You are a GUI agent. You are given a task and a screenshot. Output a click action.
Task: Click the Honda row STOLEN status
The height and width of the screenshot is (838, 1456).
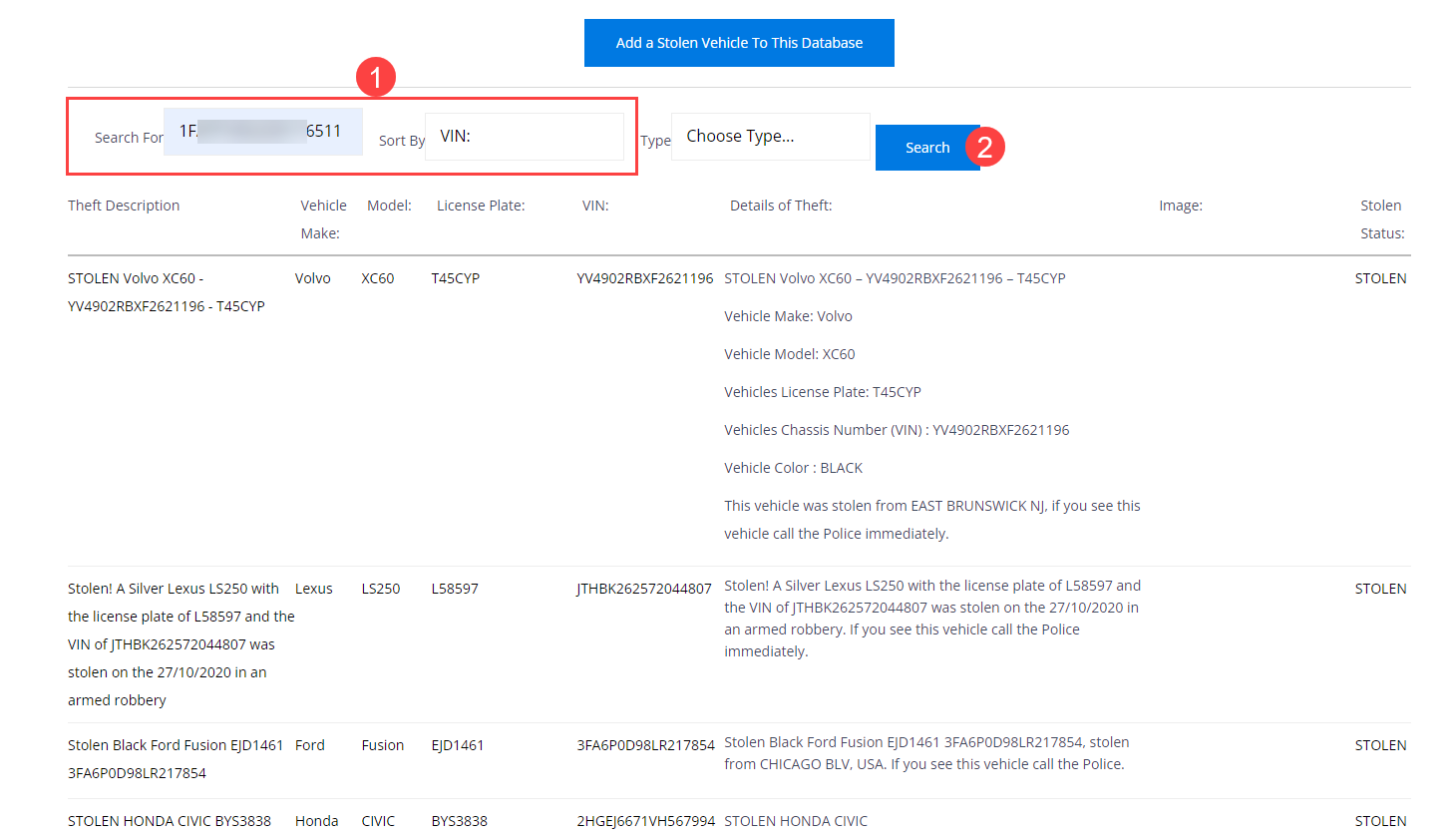[1381, 821]
